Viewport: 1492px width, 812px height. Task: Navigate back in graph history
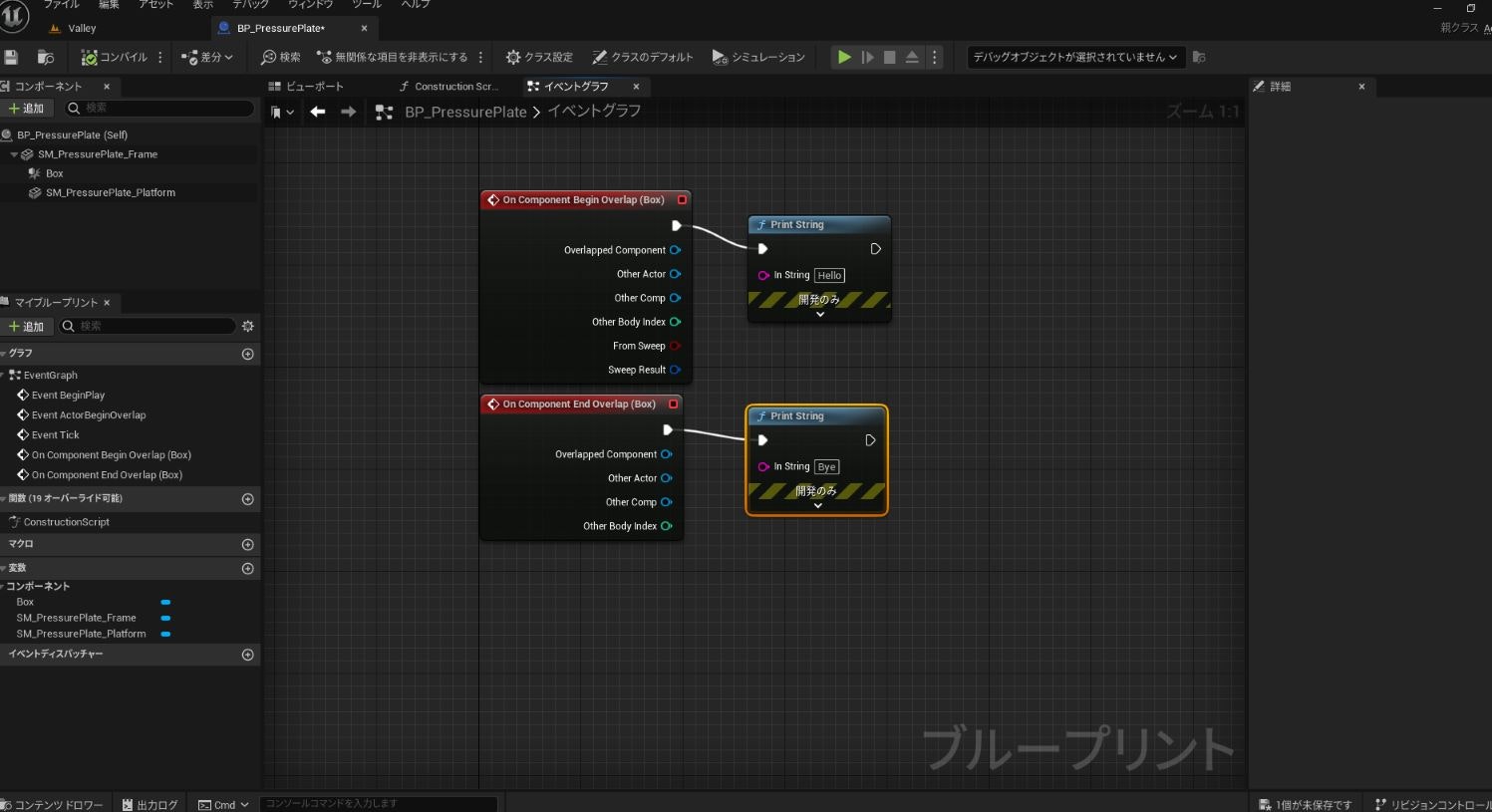tap(318, 113)
